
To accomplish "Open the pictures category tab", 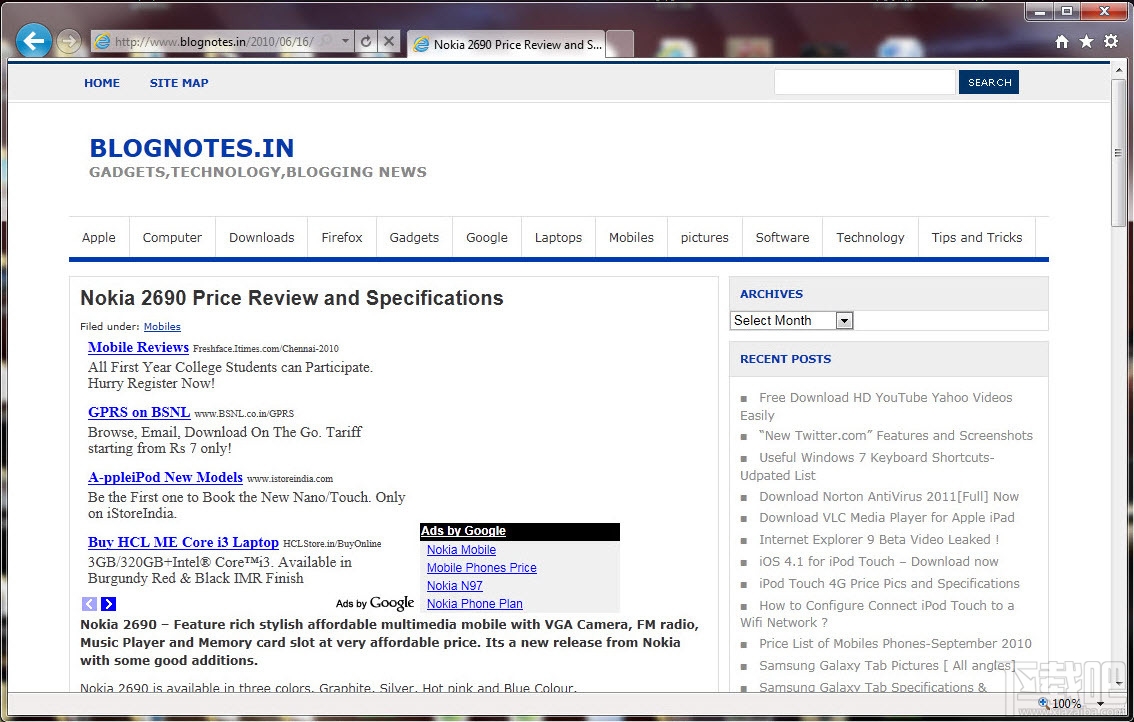I will pos(704,237).
